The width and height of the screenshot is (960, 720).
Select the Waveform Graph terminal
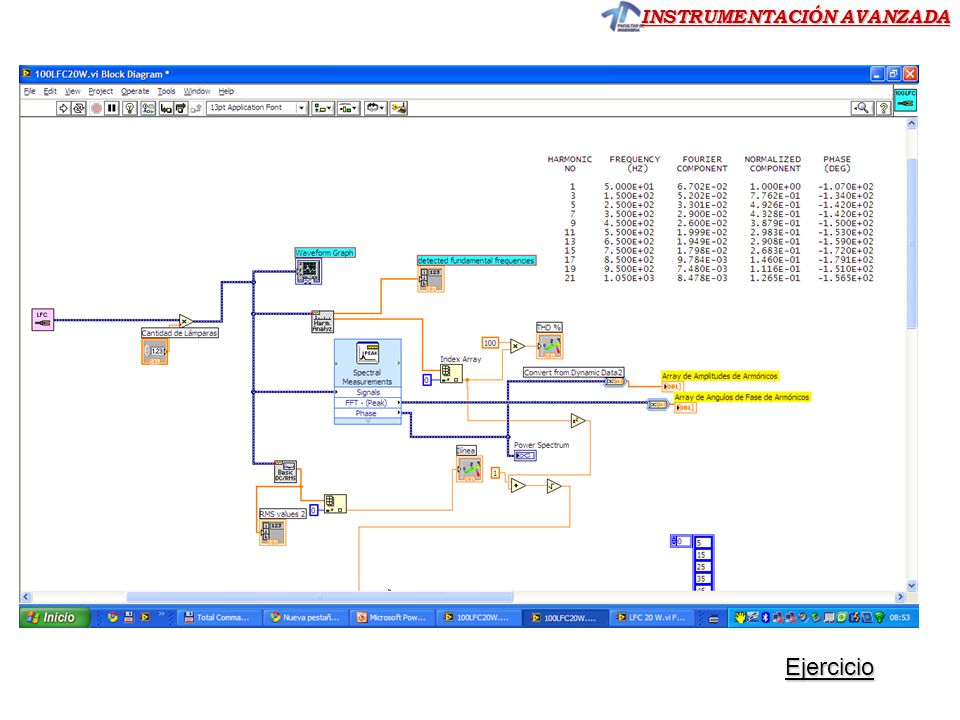click(308, 271)
